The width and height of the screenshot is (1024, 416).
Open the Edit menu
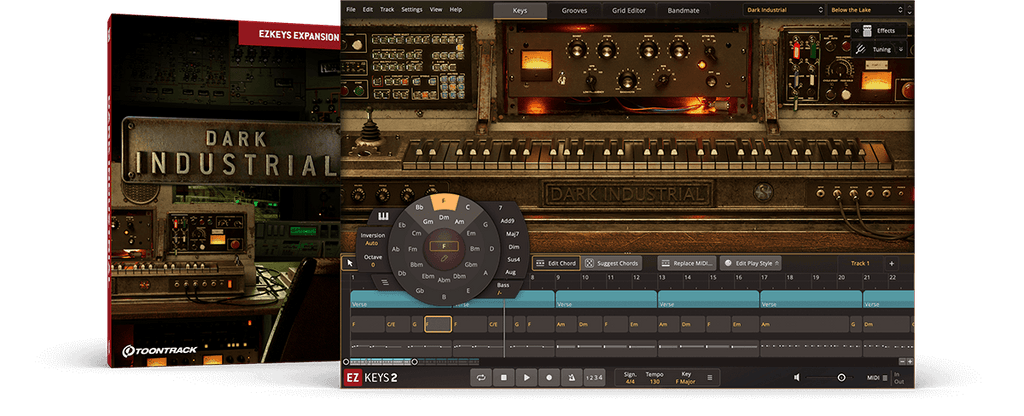click(368, 10)
